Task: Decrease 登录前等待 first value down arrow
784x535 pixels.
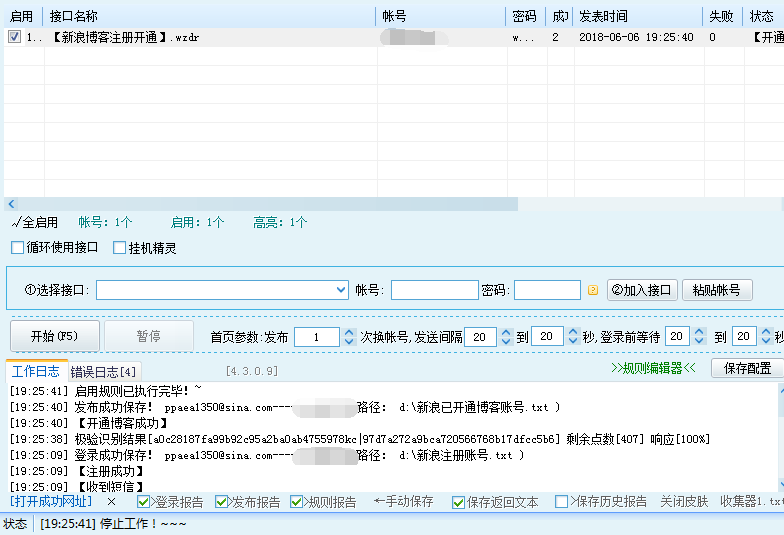Action: click(x=699, y=340)
